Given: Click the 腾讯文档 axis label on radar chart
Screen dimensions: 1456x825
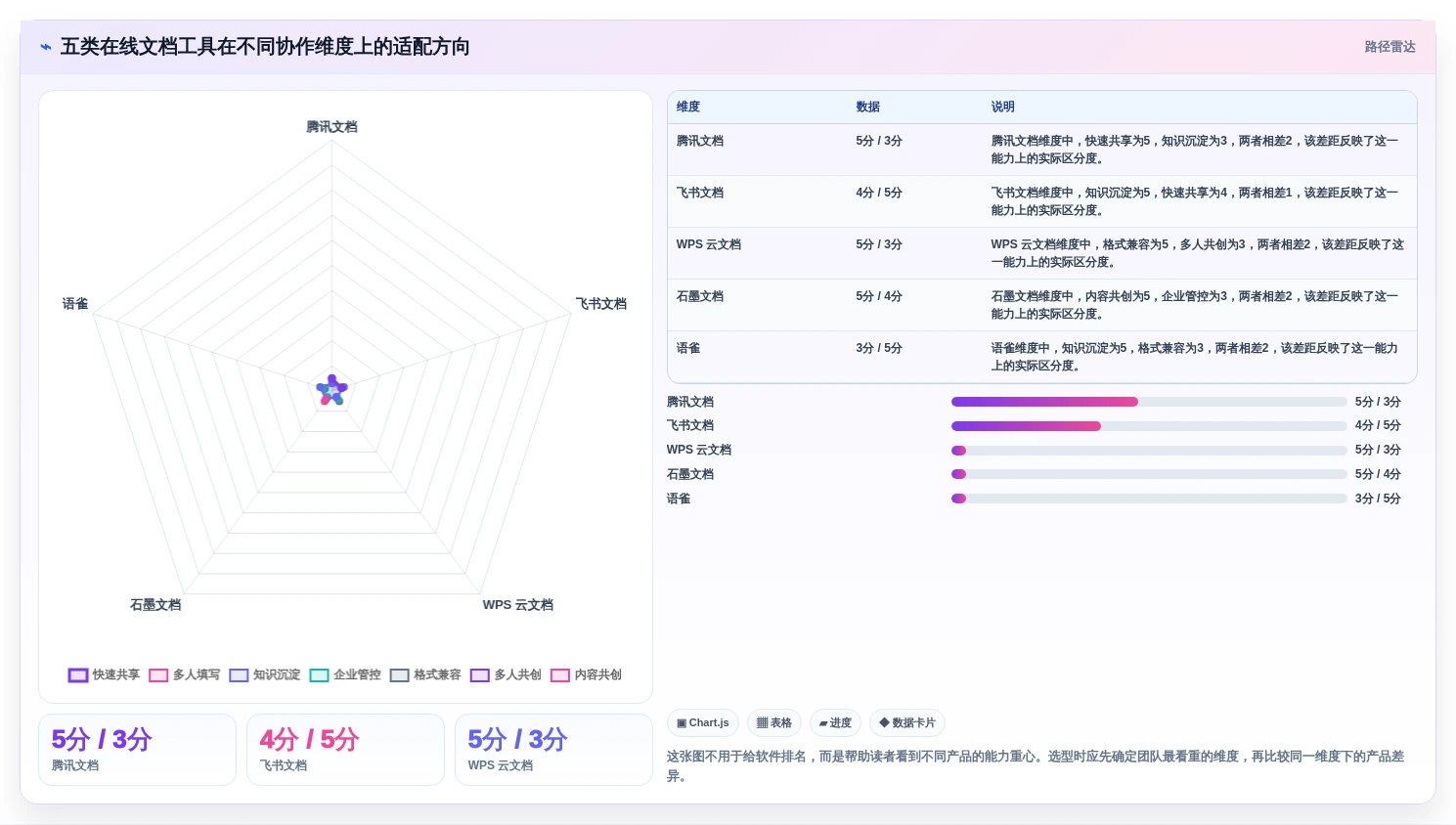Looking at the screenshot, I should (x=331, y=127).
